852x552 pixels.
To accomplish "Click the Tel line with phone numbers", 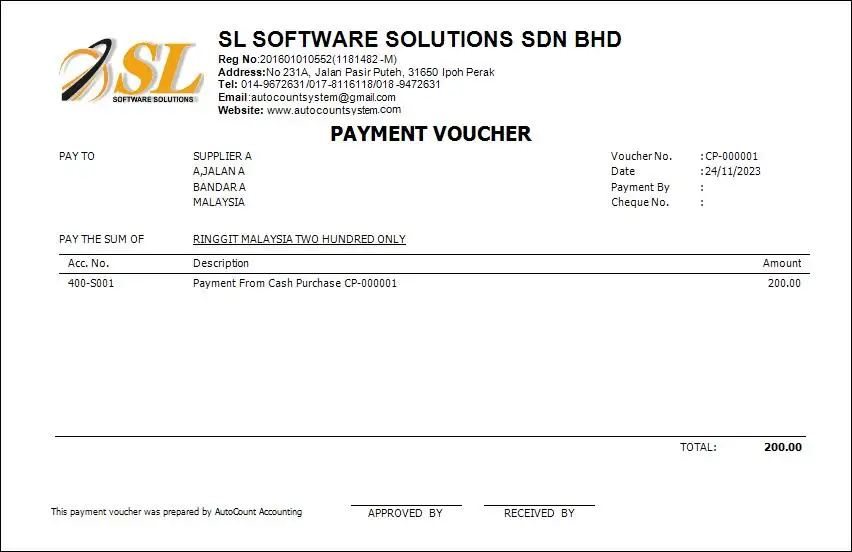I will (329, 84).
